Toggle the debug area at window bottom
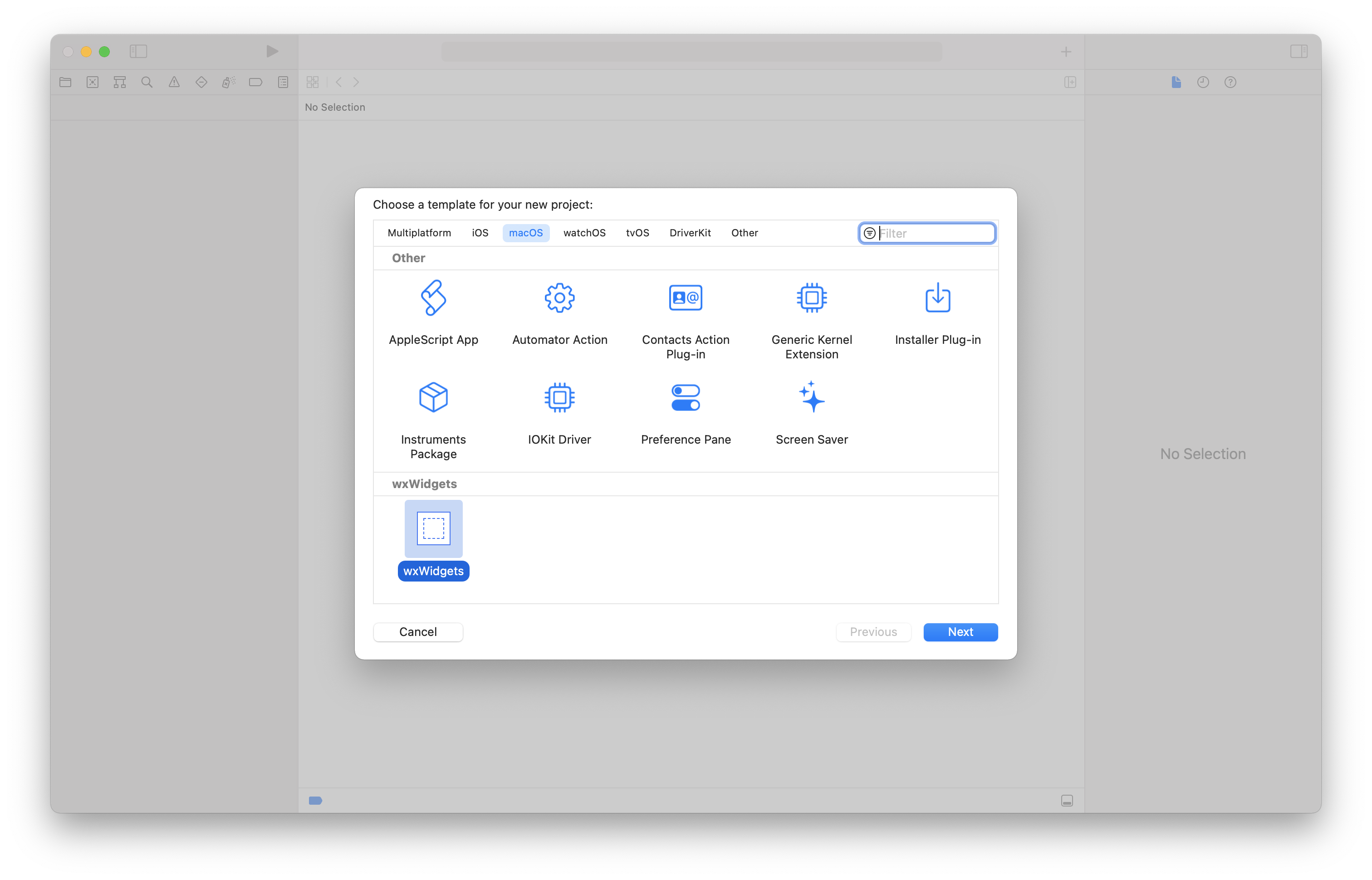Image resolution: width=1372 pixels, height=880 pixels. [x=1067, y=801]
